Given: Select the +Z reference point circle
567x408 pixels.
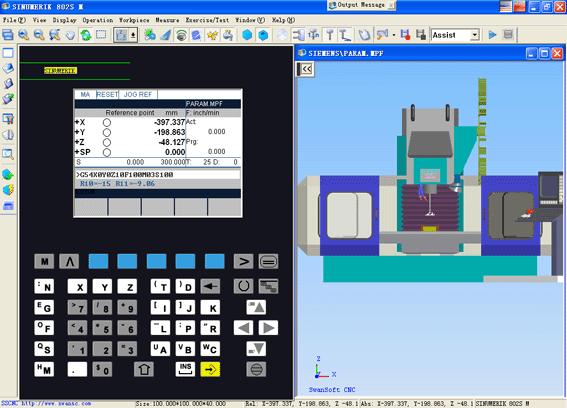Looking at the screenshot, I should (107, 143).
